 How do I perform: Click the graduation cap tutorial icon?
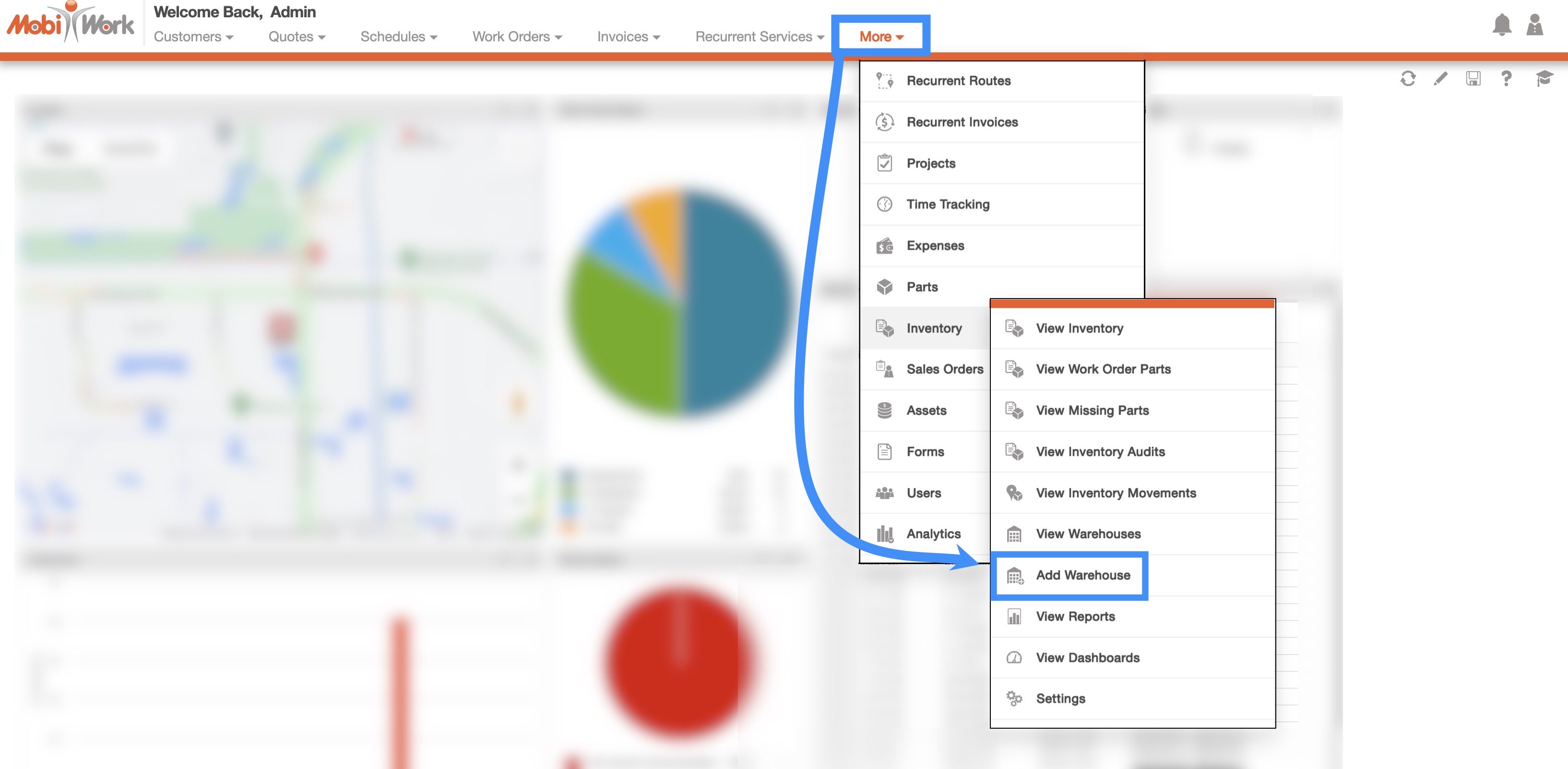tap(1544, 79)
